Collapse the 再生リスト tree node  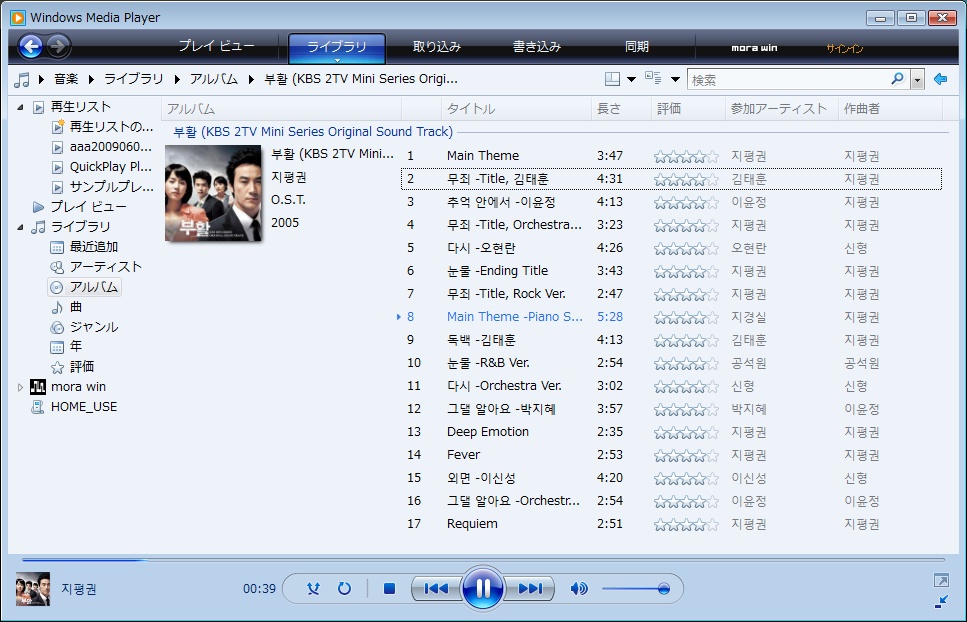coord(20,107)
